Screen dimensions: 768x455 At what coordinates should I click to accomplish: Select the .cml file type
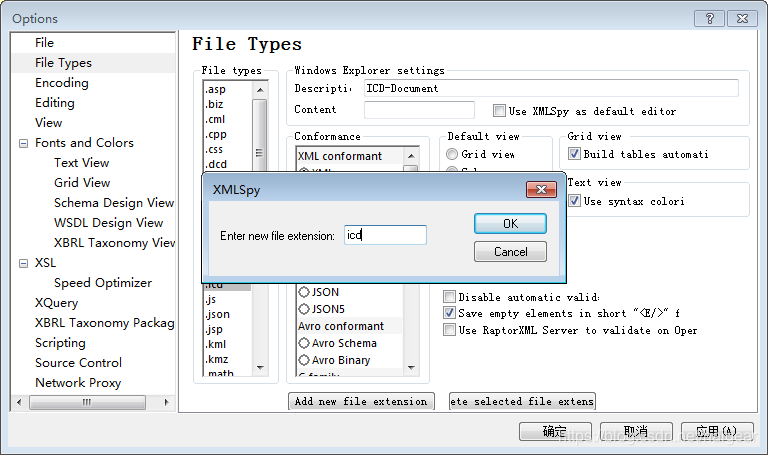(215, 120)
